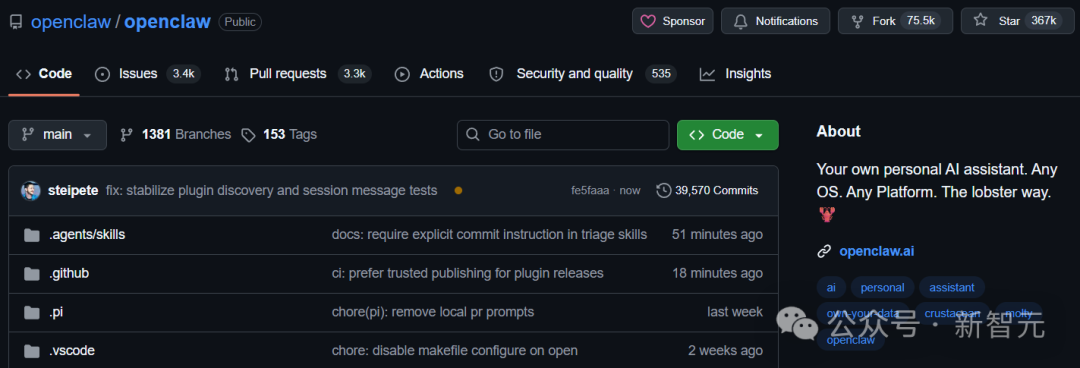
Task: Click the Issues circle-dot icon
Action: pos(103,74)
